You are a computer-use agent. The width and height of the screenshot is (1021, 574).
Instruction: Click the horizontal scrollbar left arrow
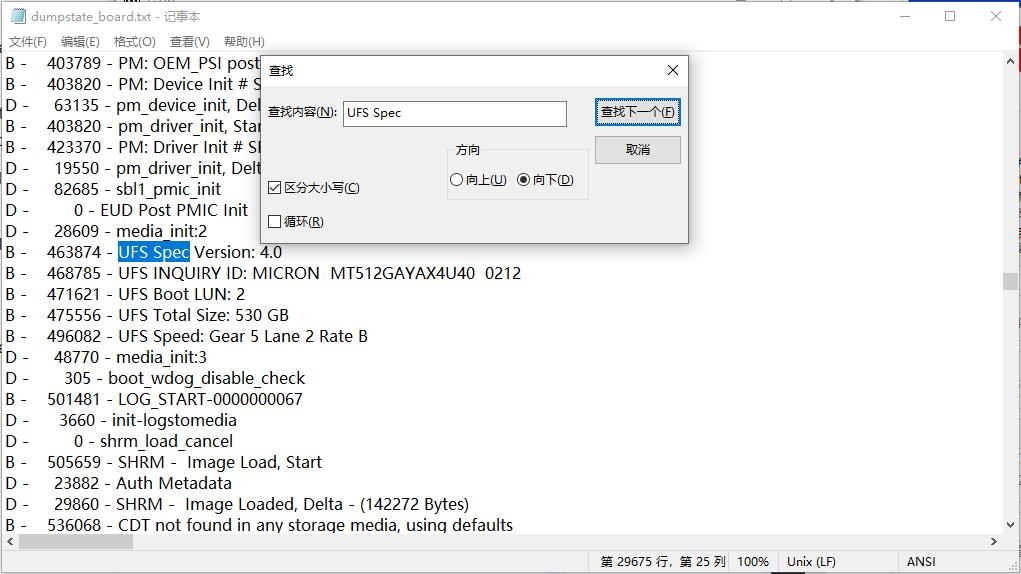pos(10,541)
